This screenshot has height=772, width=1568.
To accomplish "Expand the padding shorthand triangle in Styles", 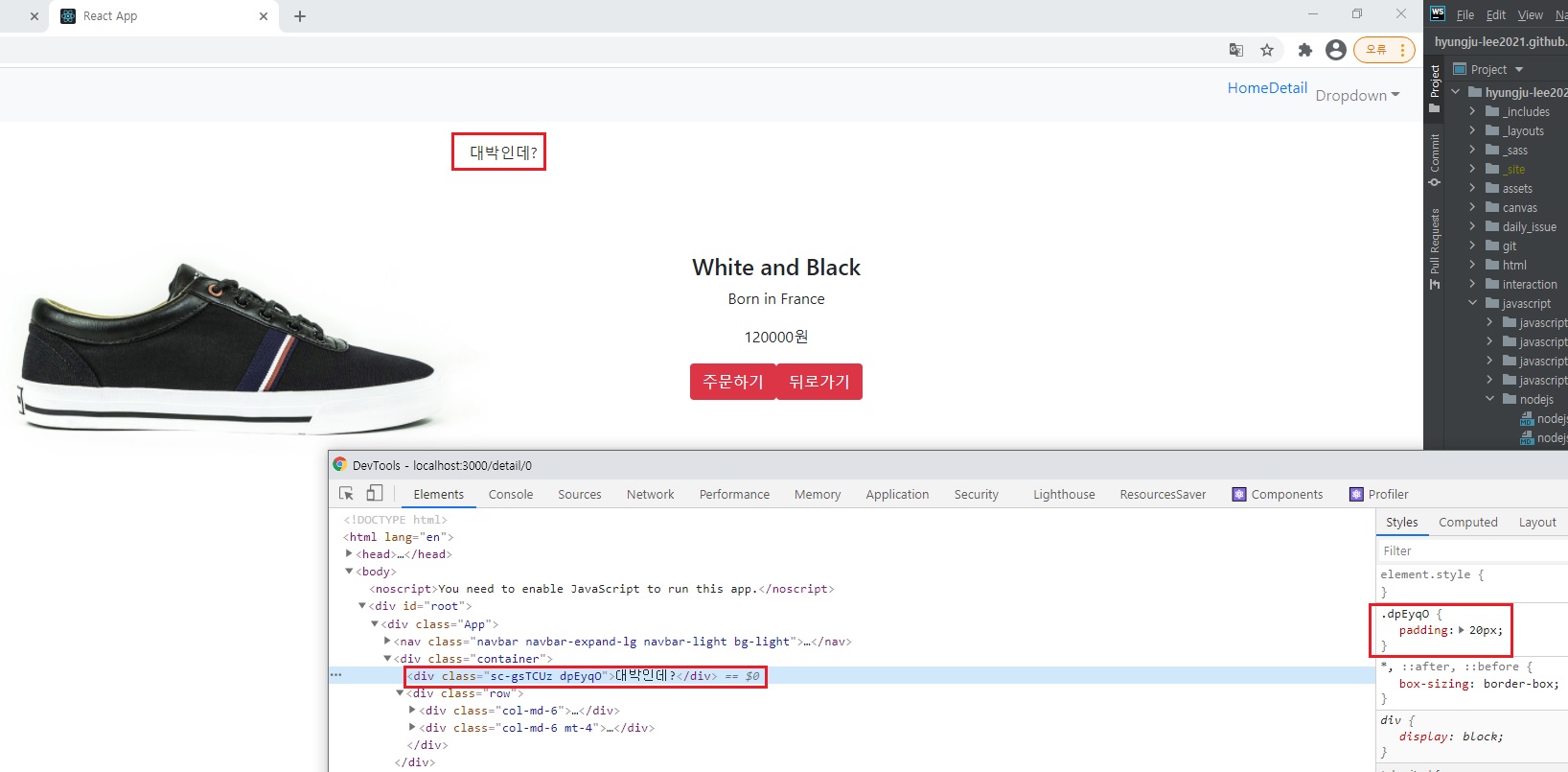I will [x=1462, y=630].
